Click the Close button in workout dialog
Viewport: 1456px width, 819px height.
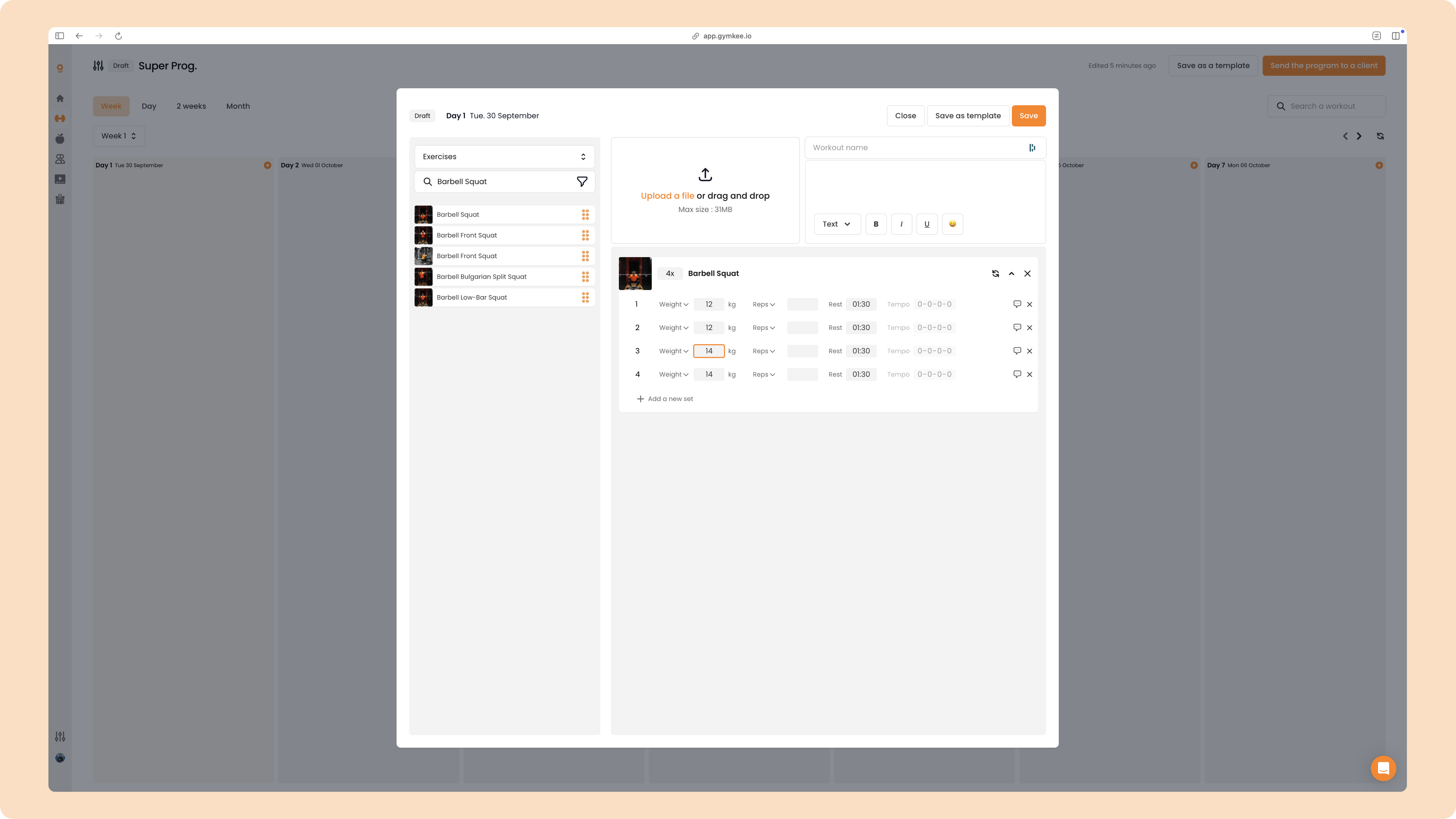pos(905,116)
